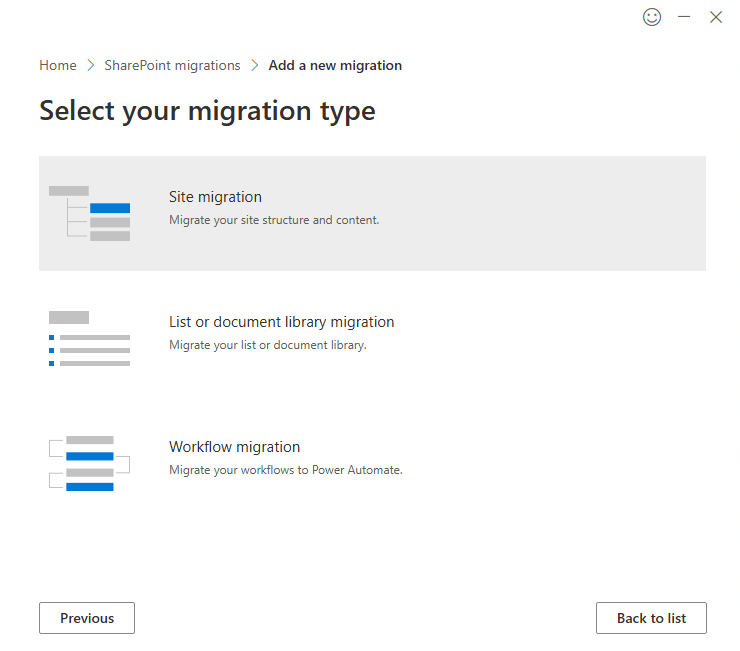Click the 'Select your migration type' heading
Screen dimensions: 740x651
click(x=207, y=111)
